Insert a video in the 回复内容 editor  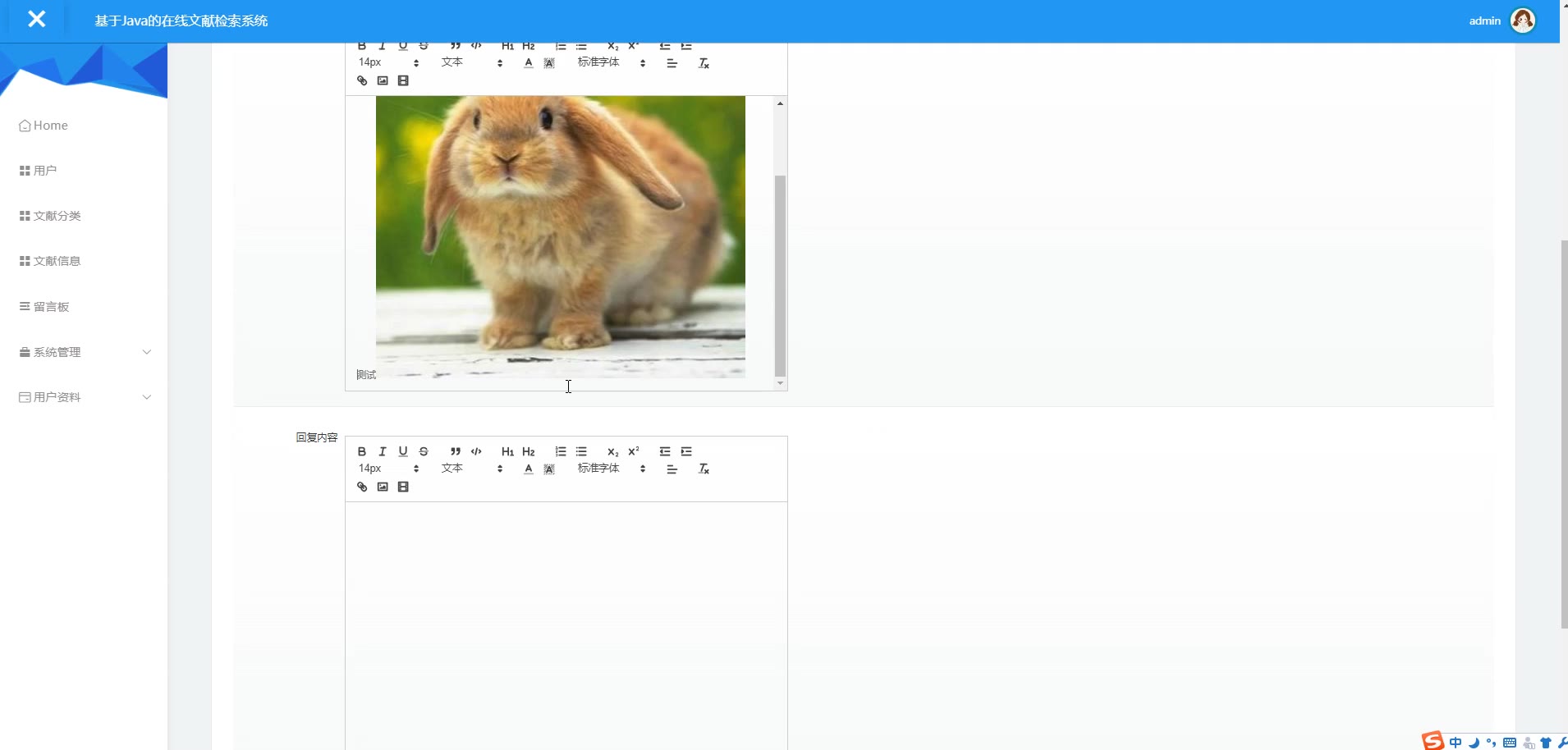[403, 487]
